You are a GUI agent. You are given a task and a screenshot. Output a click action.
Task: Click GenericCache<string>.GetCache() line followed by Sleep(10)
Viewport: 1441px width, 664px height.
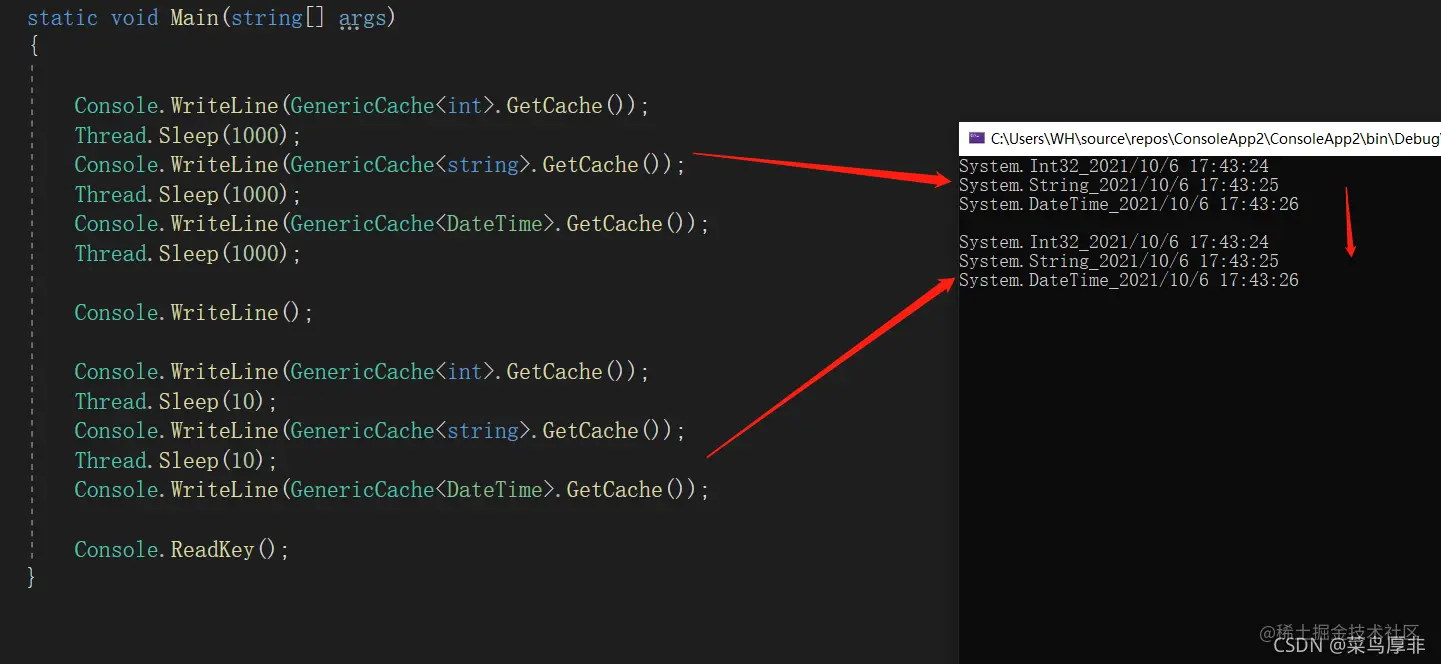(380, 431)
